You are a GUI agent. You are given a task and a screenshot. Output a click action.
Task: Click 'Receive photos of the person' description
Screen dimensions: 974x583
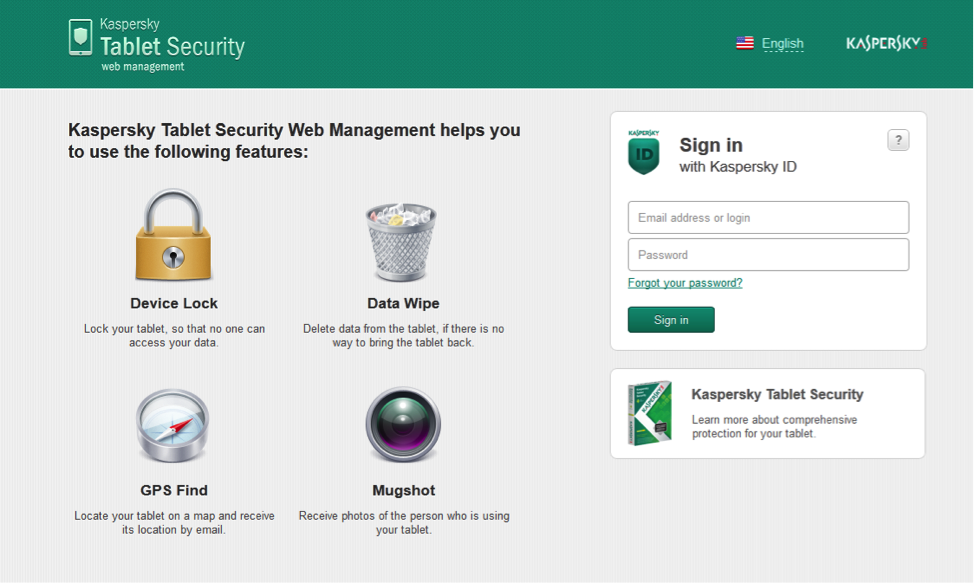(404, 523)
